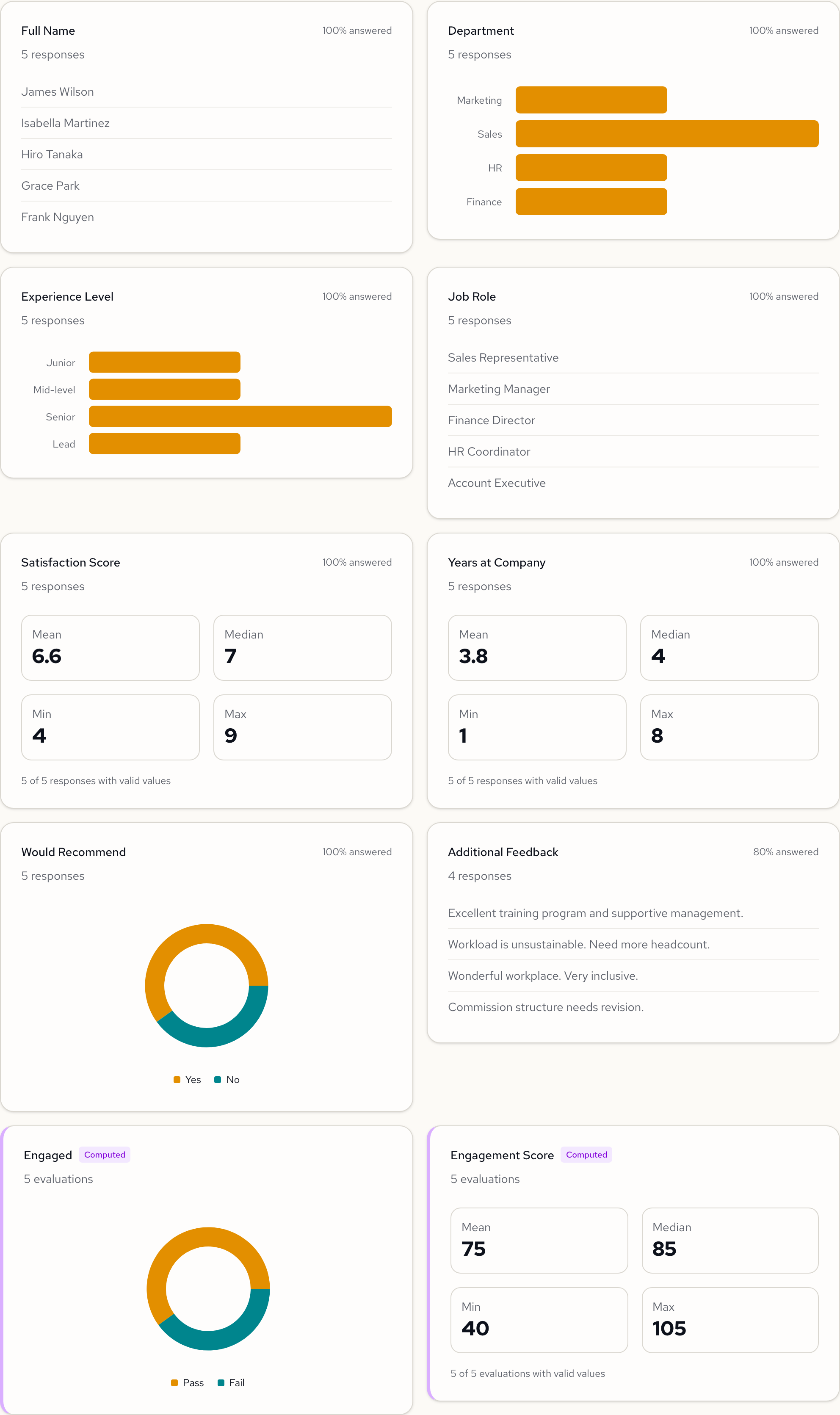Screen dimensions: 840x1415
Task: Click the Sales bar in Department chart
Action: [x=666, y=133]
